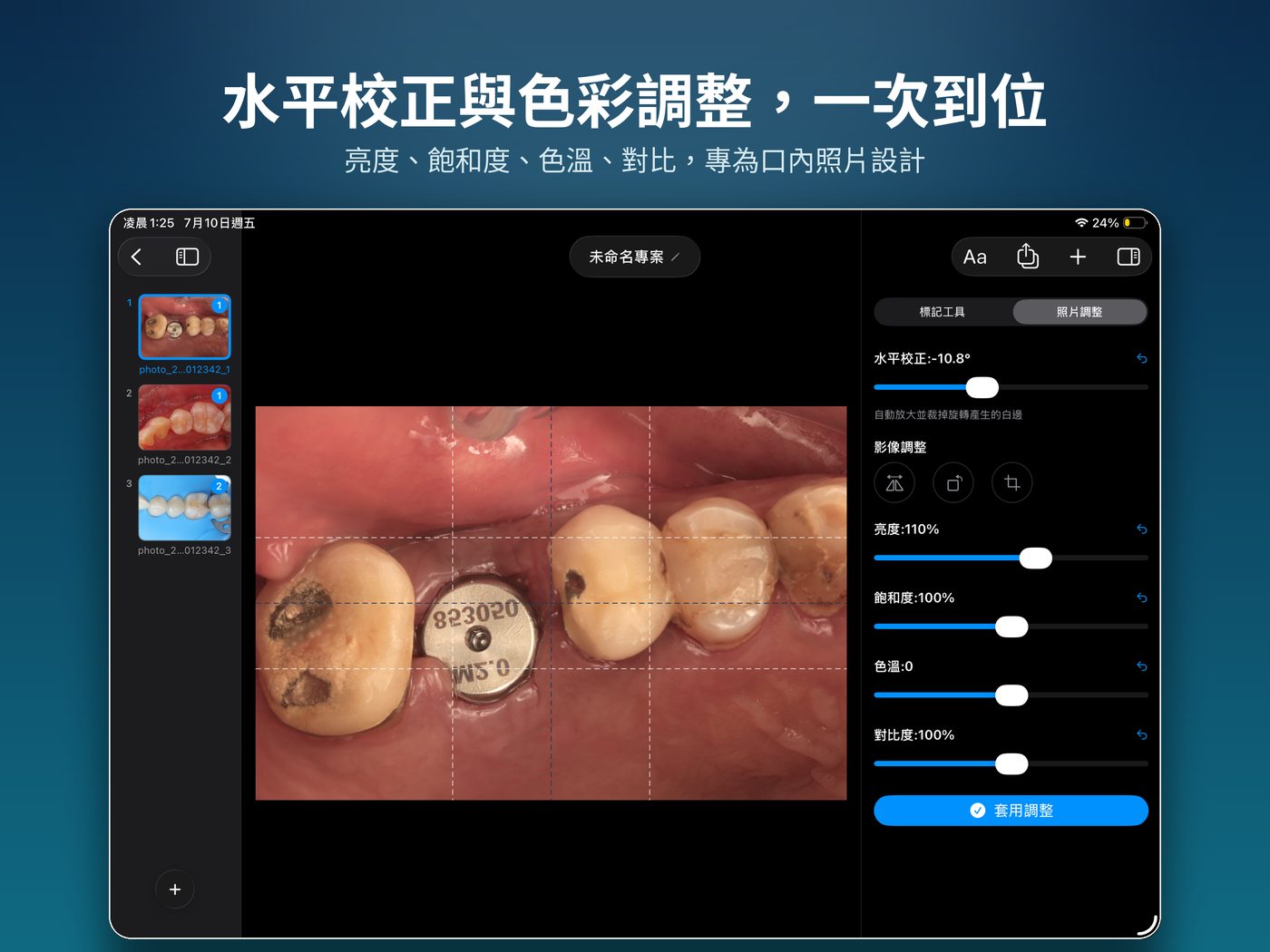Screen dimensions: 1270x952
Task: Click the 對比度 slider handle
Action: point(1011,764)
